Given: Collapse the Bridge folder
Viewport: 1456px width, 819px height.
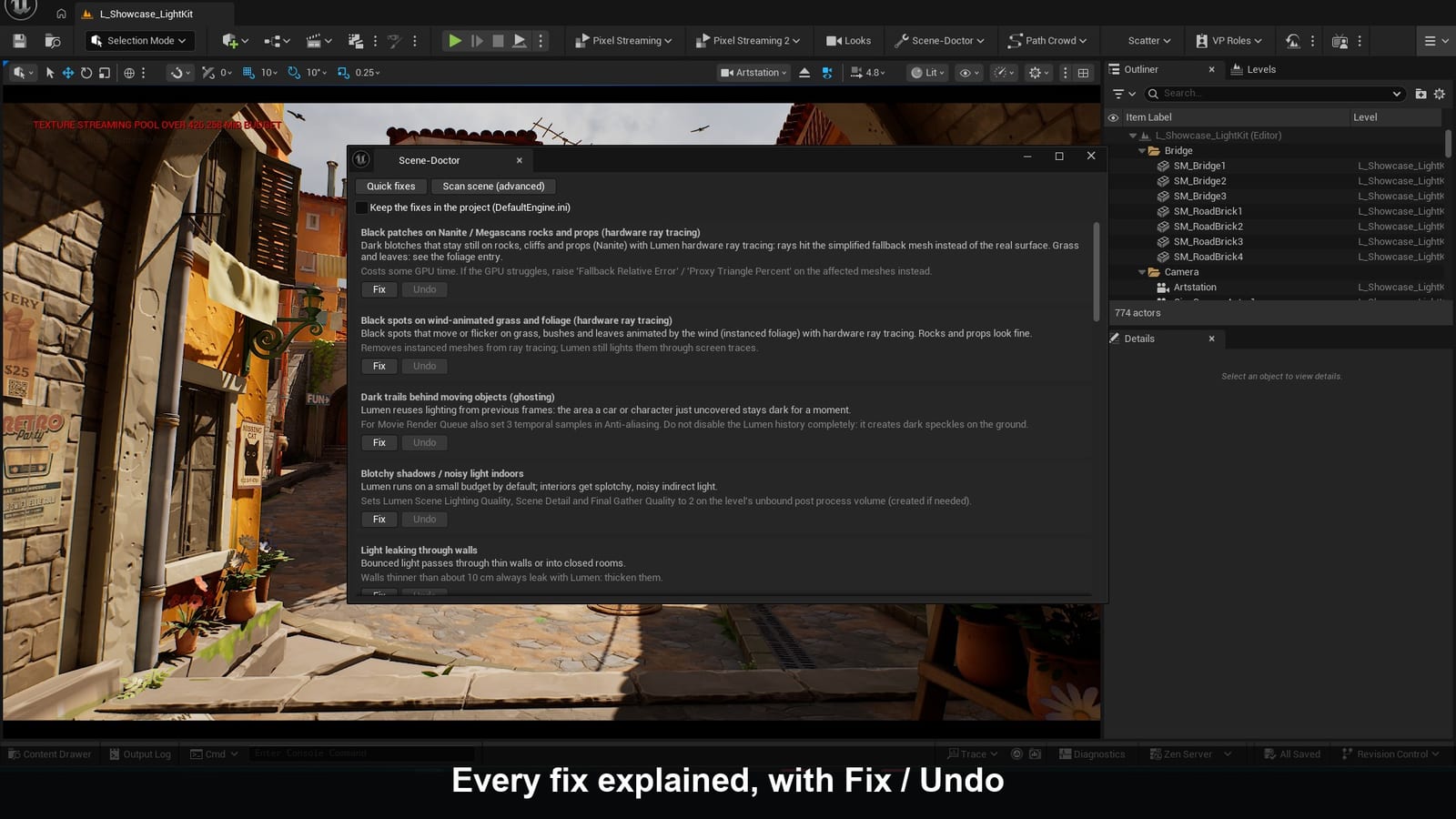Looking at the screenshot, I should point(1142,151).
